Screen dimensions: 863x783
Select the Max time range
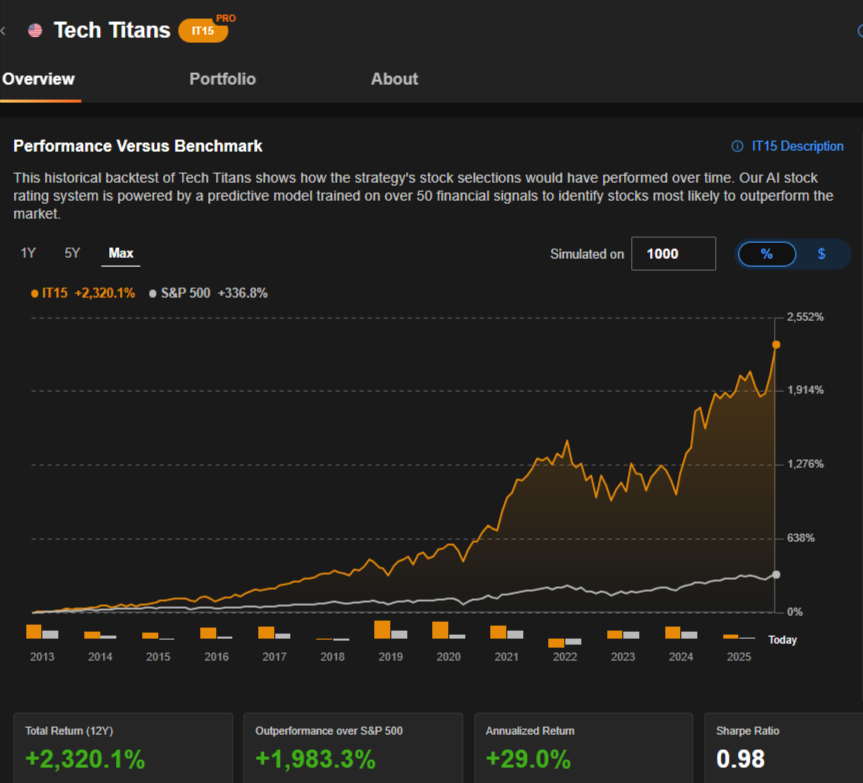[121, 253]
